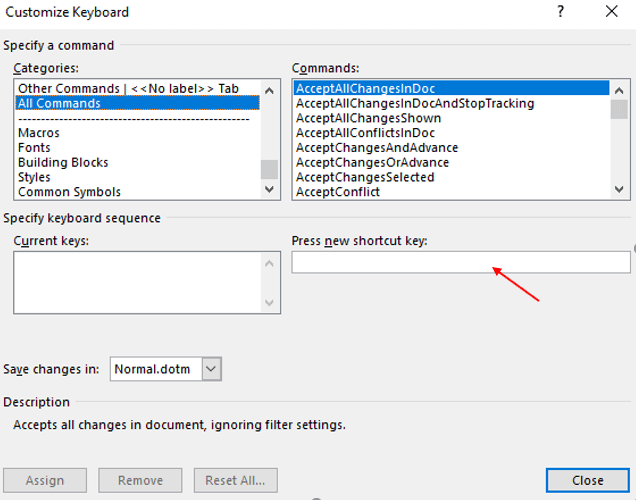
Task: Choose Fonts category
Action: click(x=34, y=148)
